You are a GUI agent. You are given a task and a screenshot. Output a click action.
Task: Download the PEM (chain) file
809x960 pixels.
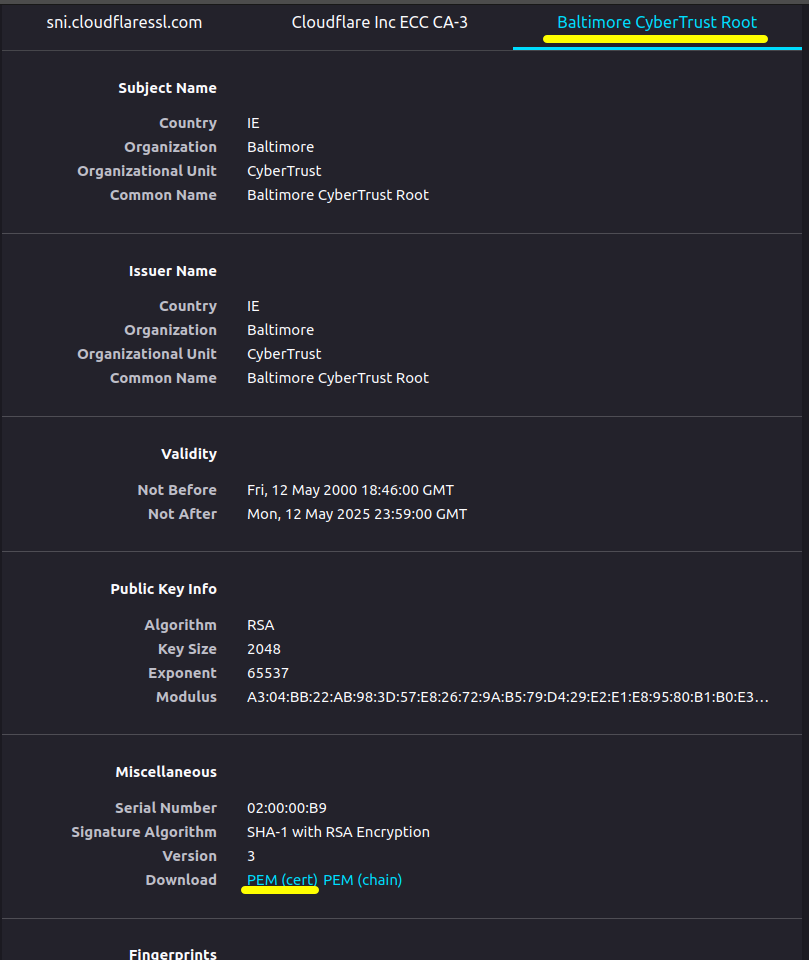point(363,880)
